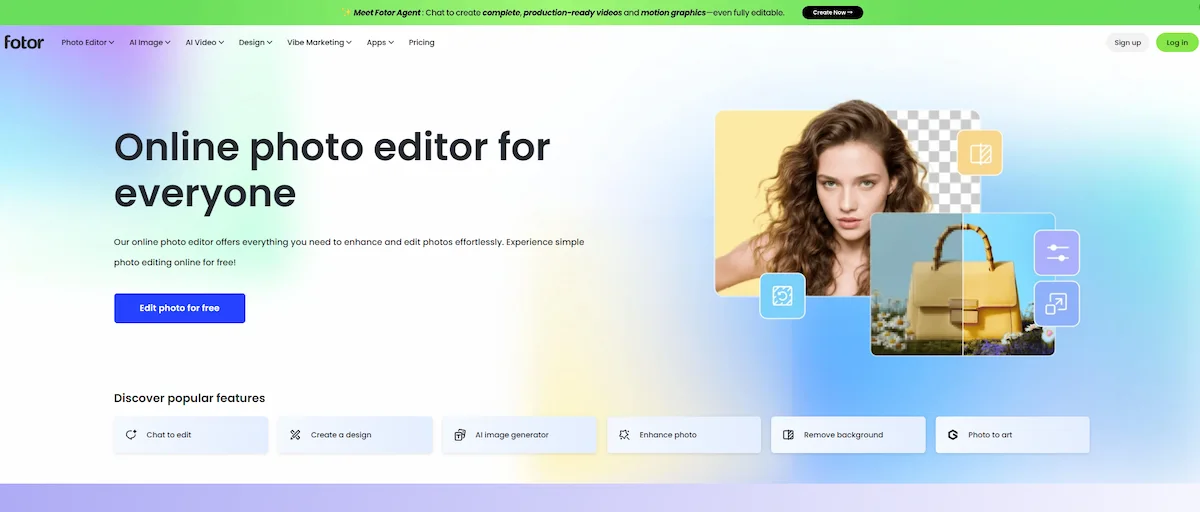
Task: Click the Online photo editor for everyone heading
Action: (x=332, y=169)
